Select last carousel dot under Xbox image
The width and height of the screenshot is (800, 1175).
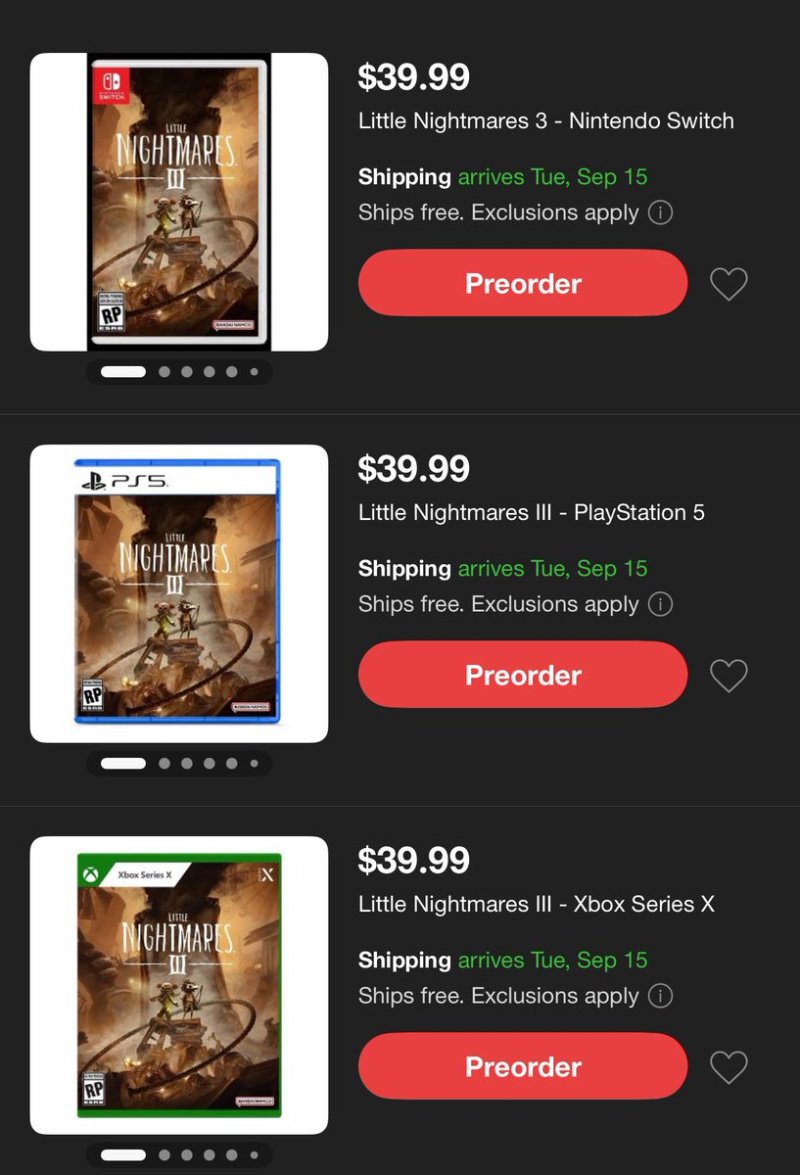(x=255, y=1155)
